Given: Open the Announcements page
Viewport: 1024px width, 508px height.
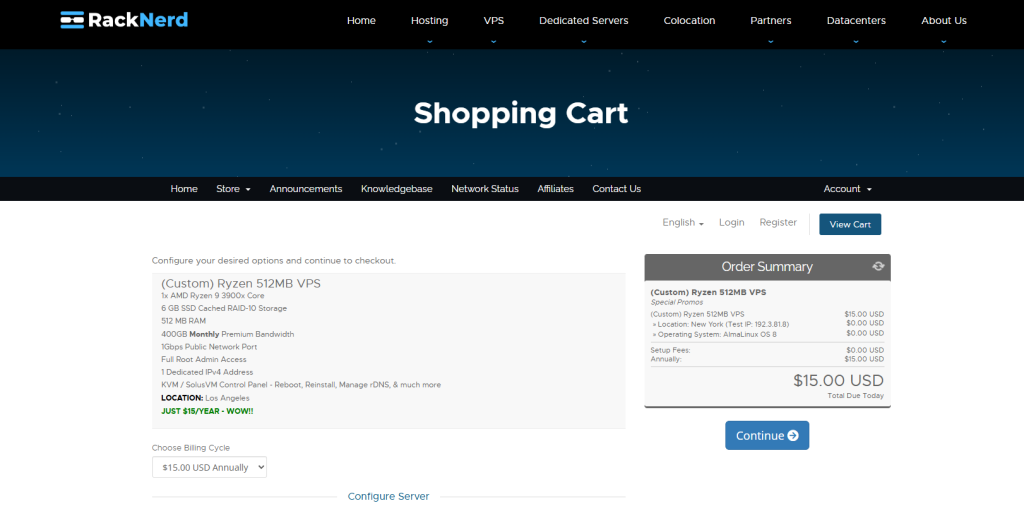Looking at the screenshot, I should (306, 189).
